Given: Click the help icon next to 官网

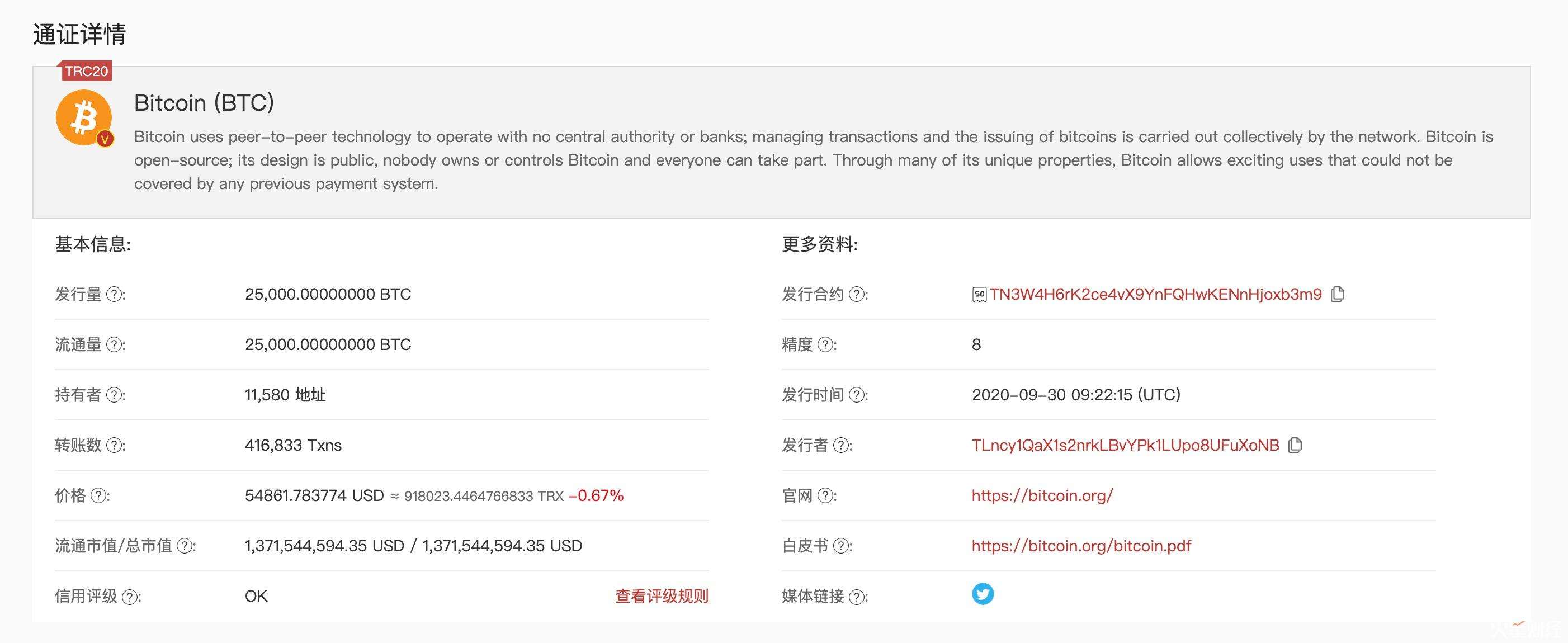Looking at the screenshot, I should pyautogui.click(x=825, y=495).
